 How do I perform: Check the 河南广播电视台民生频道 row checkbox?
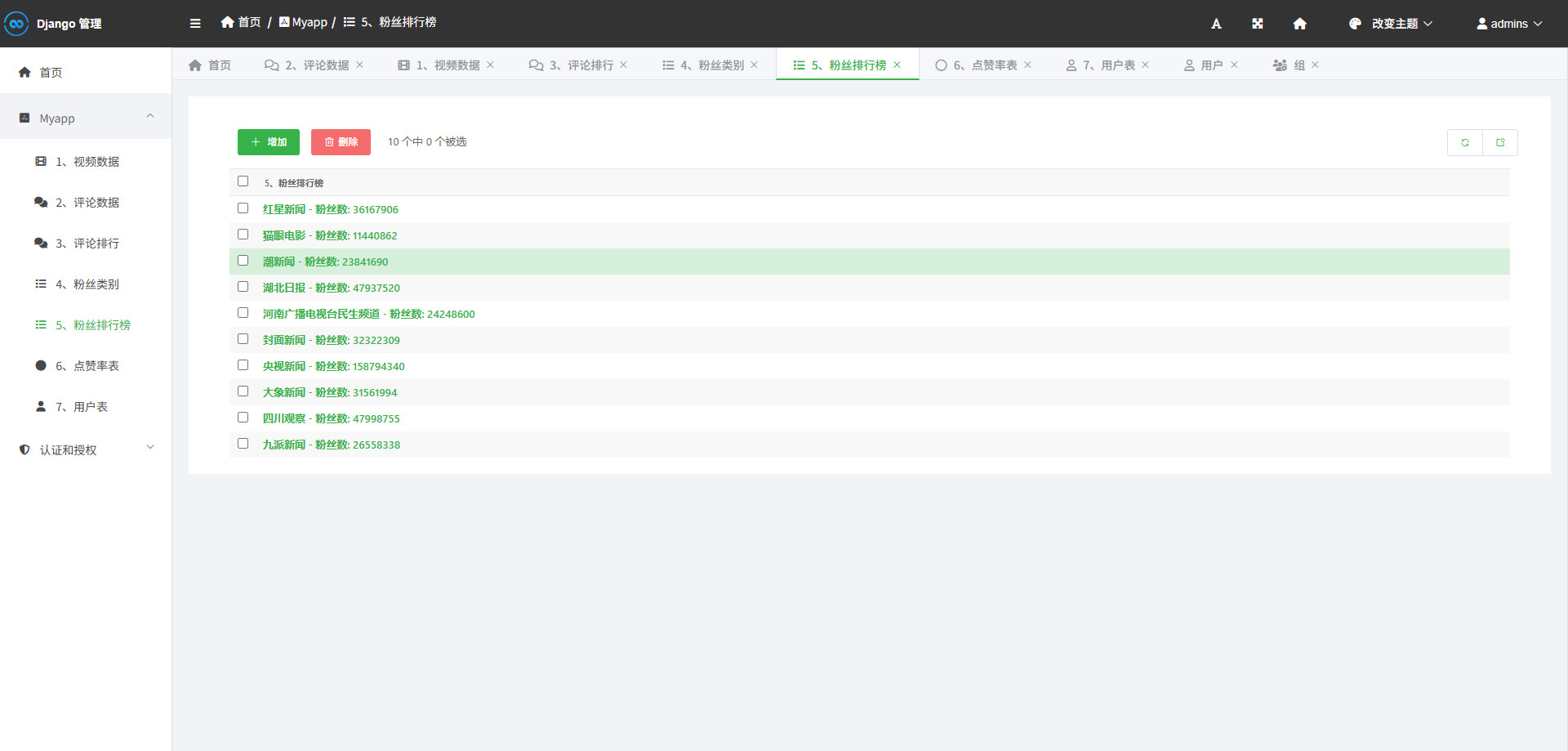point(243,313)
